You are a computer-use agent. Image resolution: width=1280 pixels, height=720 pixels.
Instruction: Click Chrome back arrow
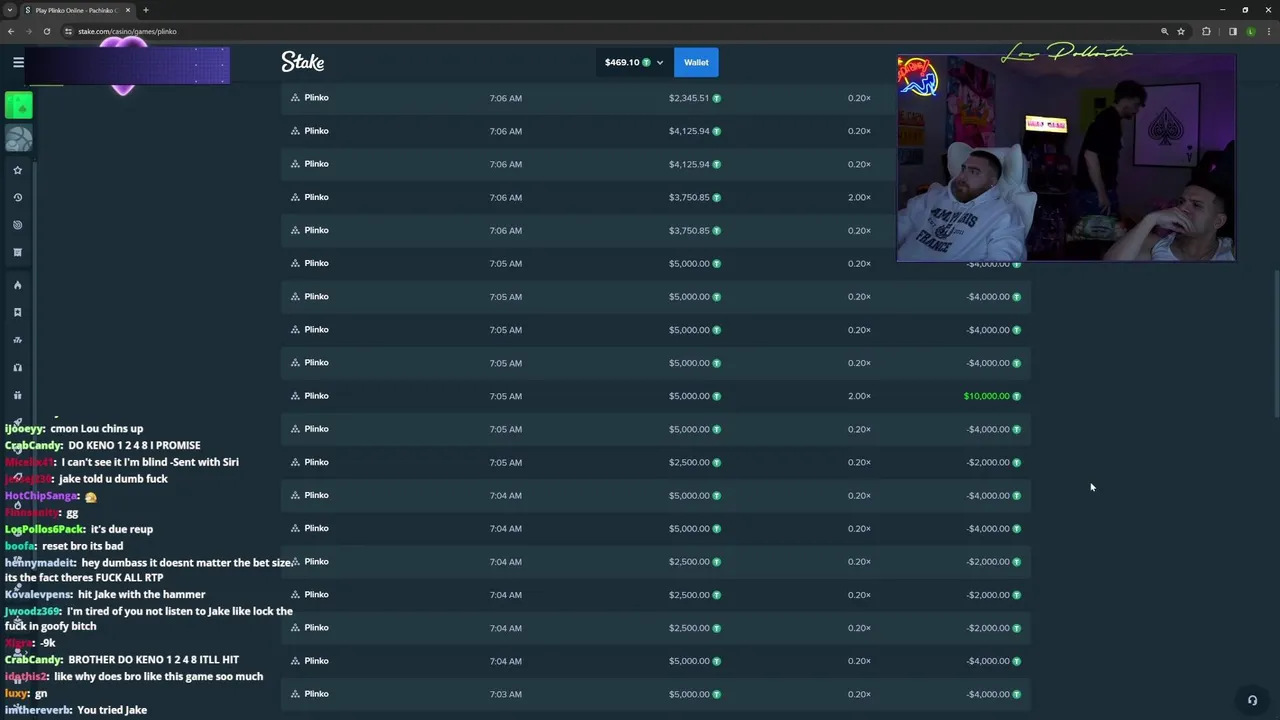11,31
